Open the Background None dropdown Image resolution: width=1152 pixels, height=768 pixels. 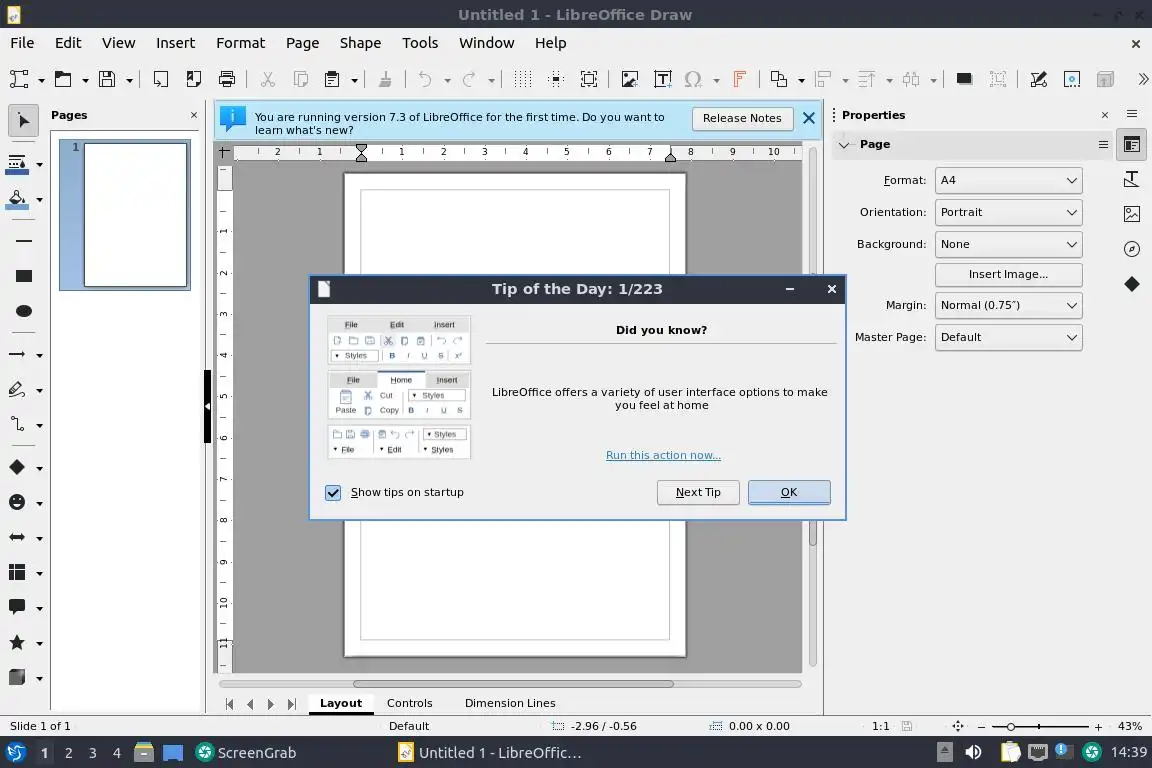point(1008,244)
